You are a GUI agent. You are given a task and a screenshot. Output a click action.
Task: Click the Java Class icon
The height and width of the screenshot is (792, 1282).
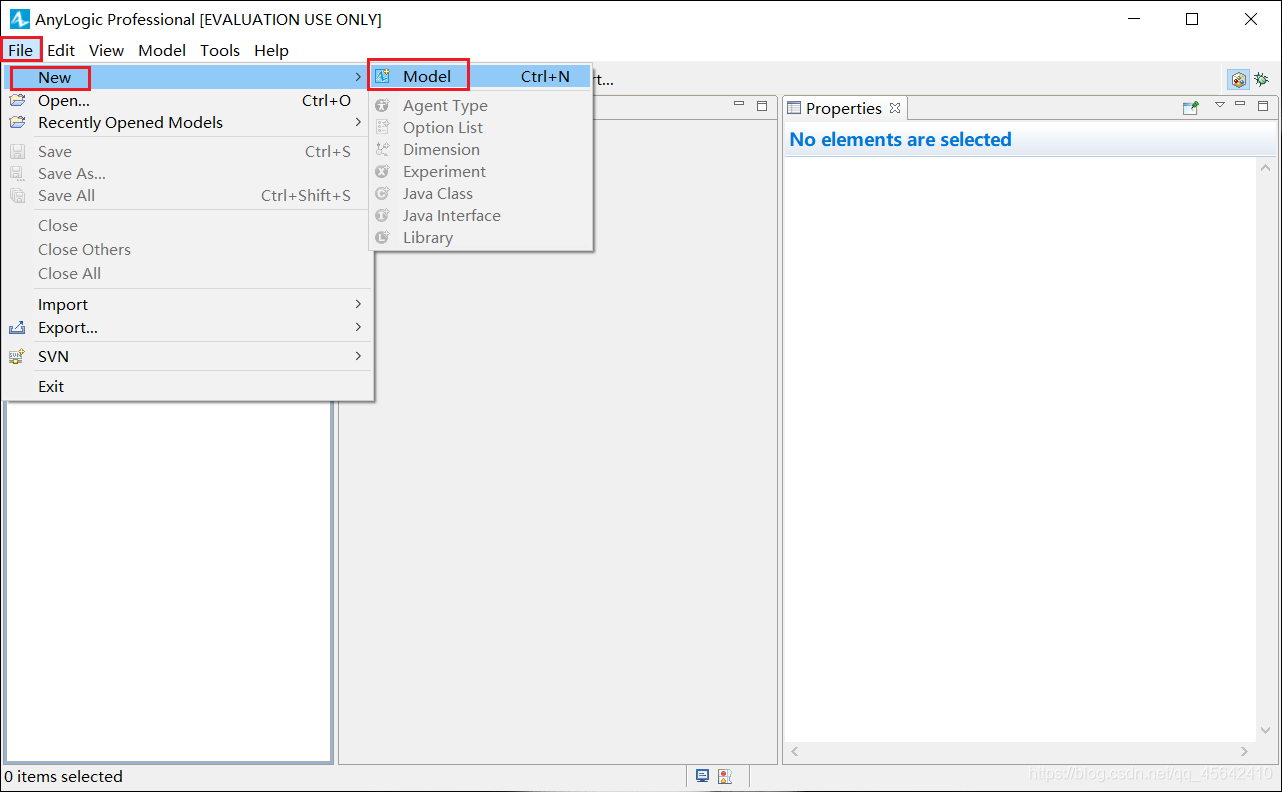click(x=382, y=193)
